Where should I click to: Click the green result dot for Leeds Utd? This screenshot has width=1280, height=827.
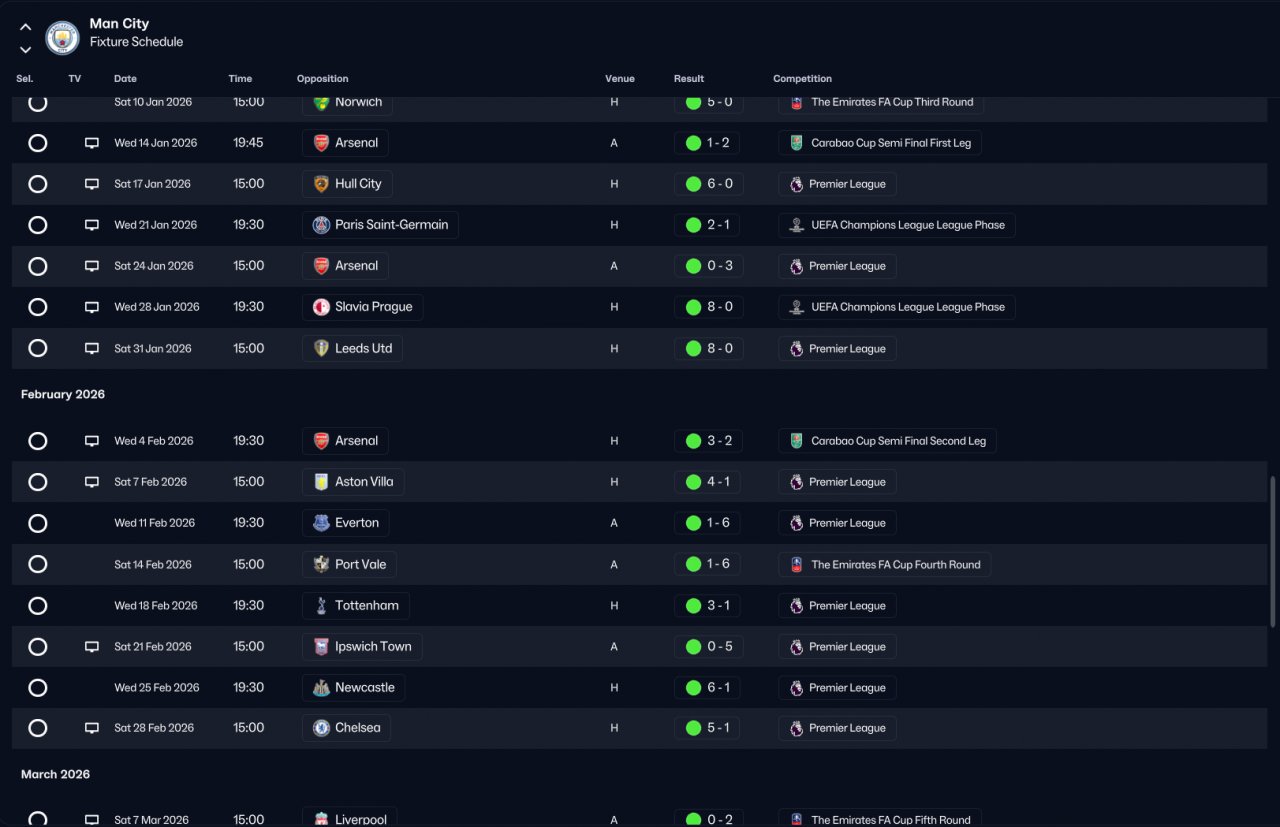click(x=693, y=349)
